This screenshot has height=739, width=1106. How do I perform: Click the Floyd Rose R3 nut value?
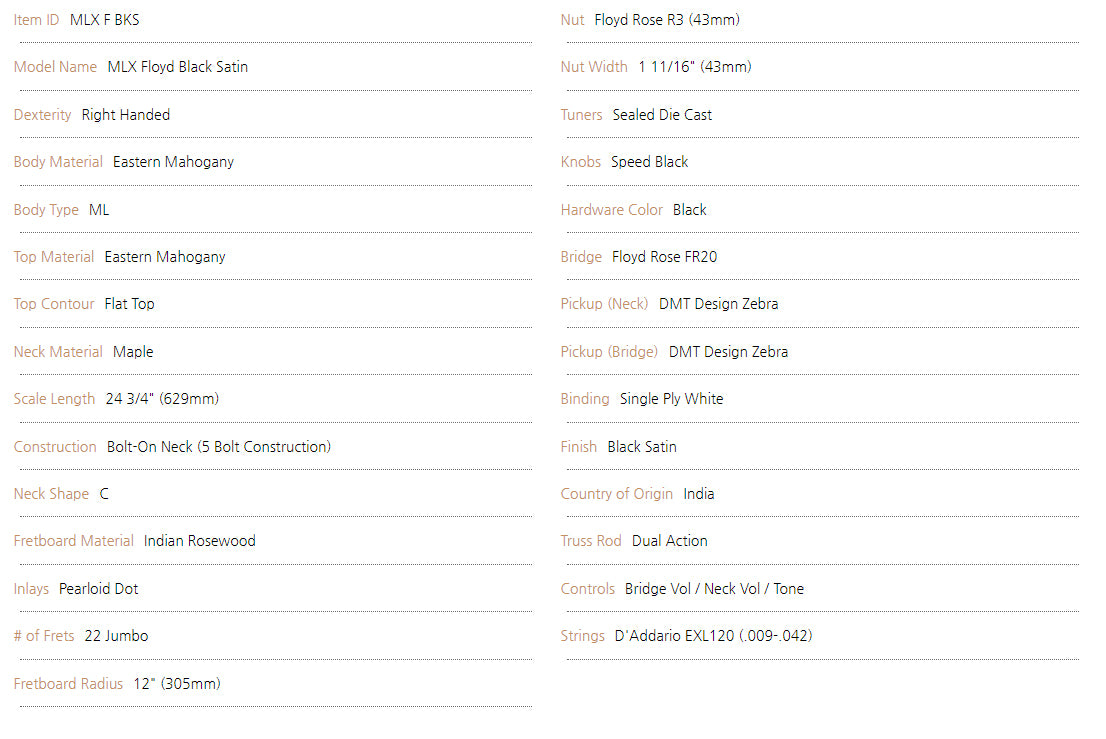667,20
